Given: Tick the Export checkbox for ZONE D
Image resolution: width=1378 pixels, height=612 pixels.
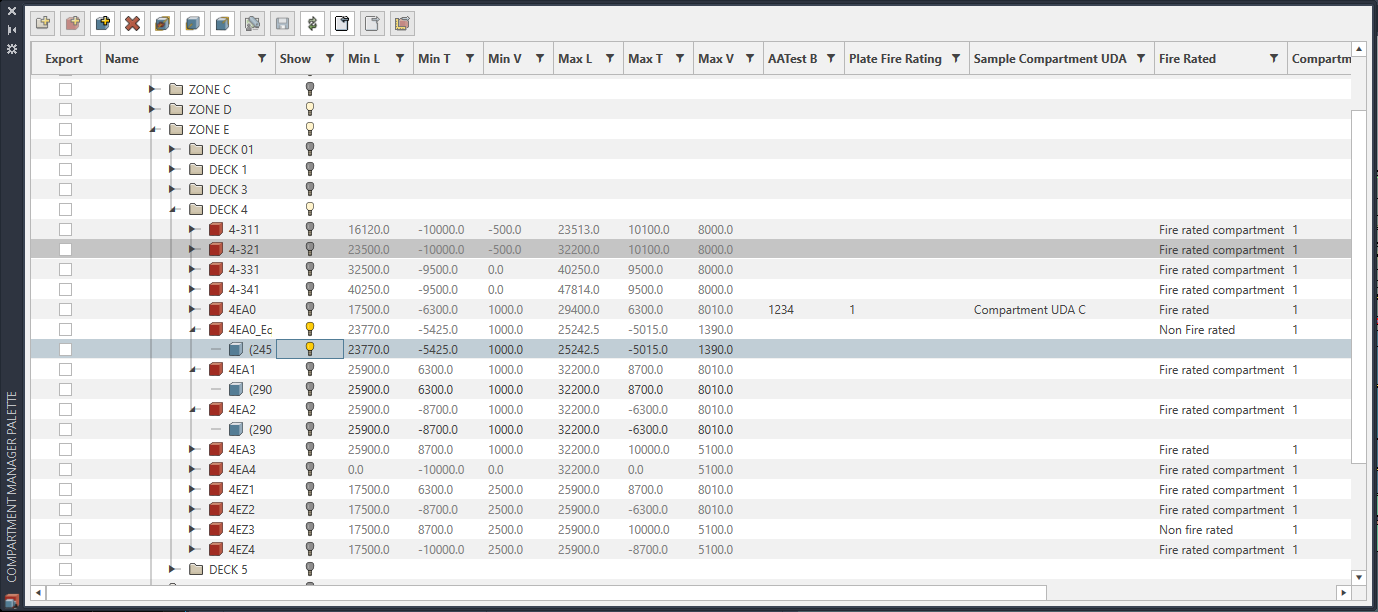Looking at the screenshot, I should click(x=65, y=109).
